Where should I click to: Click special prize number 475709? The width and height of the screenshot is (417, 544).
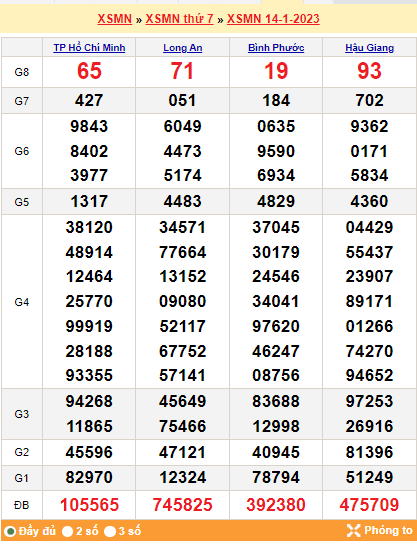tap(369, 505)
